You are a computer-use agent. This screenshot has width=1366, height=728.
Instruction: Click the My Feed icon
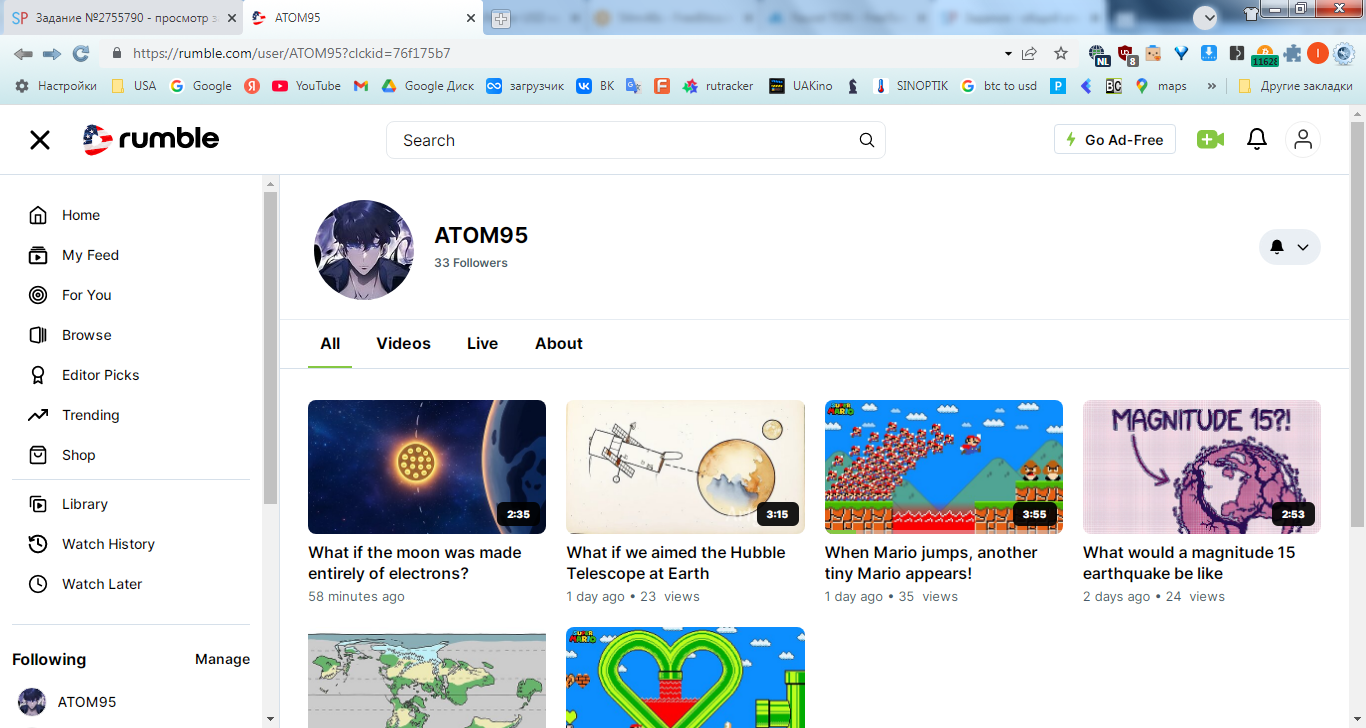pyautogui.click(x=38, y=255)
